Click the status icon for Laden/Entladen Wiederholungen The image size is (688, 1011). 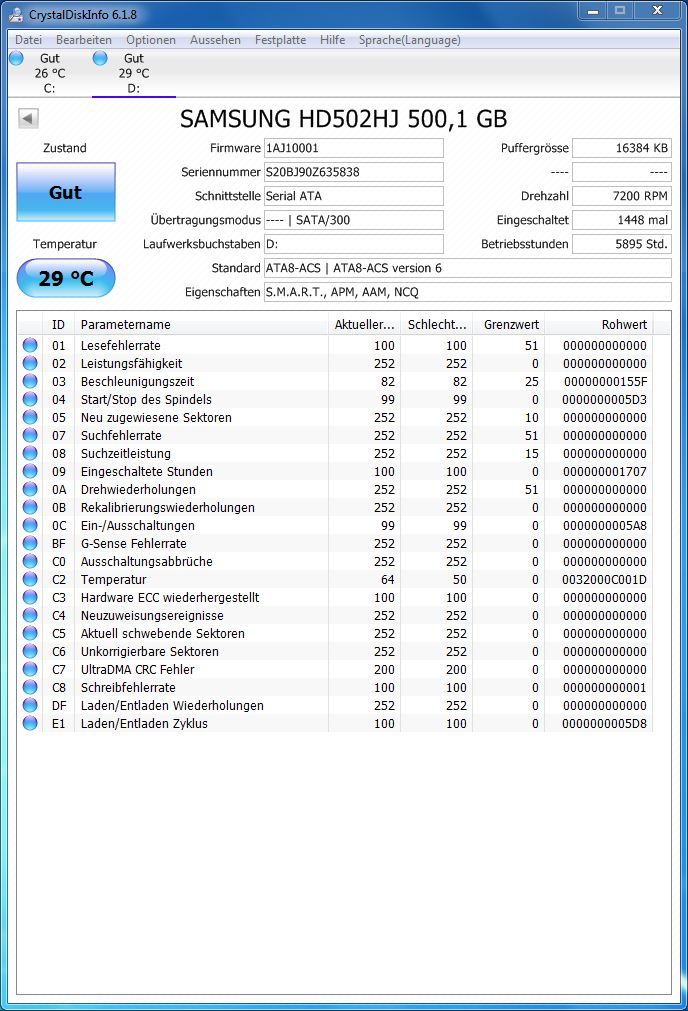coord(30,705)
